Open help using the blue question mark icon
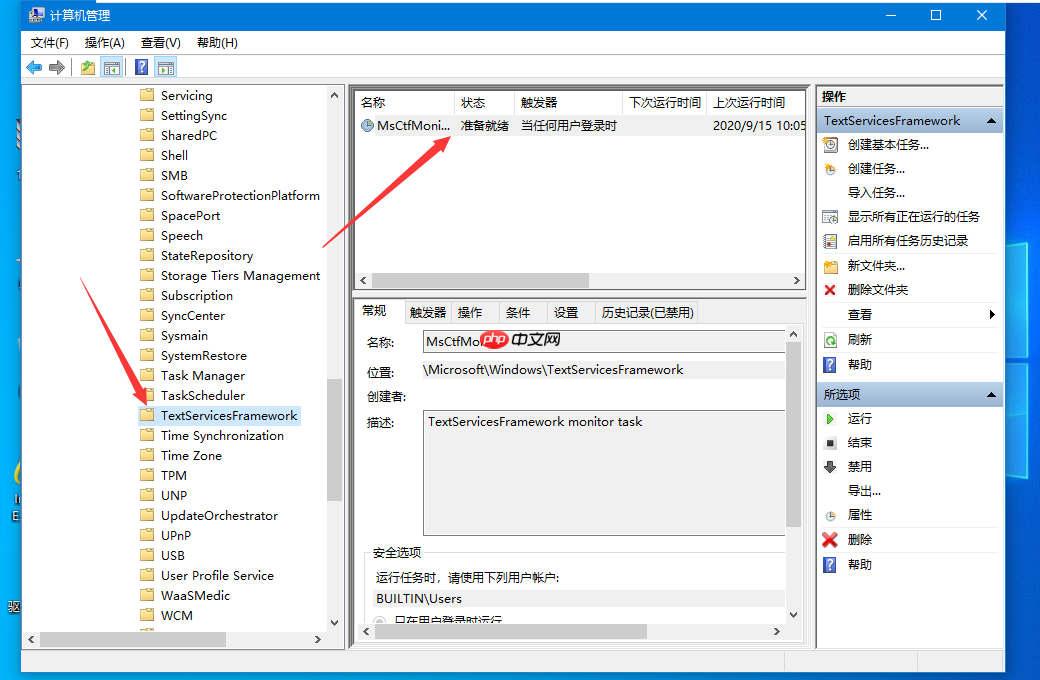The height and width of the screenshot is (680, 1040). pyautogui.click(x=141, y=67)
